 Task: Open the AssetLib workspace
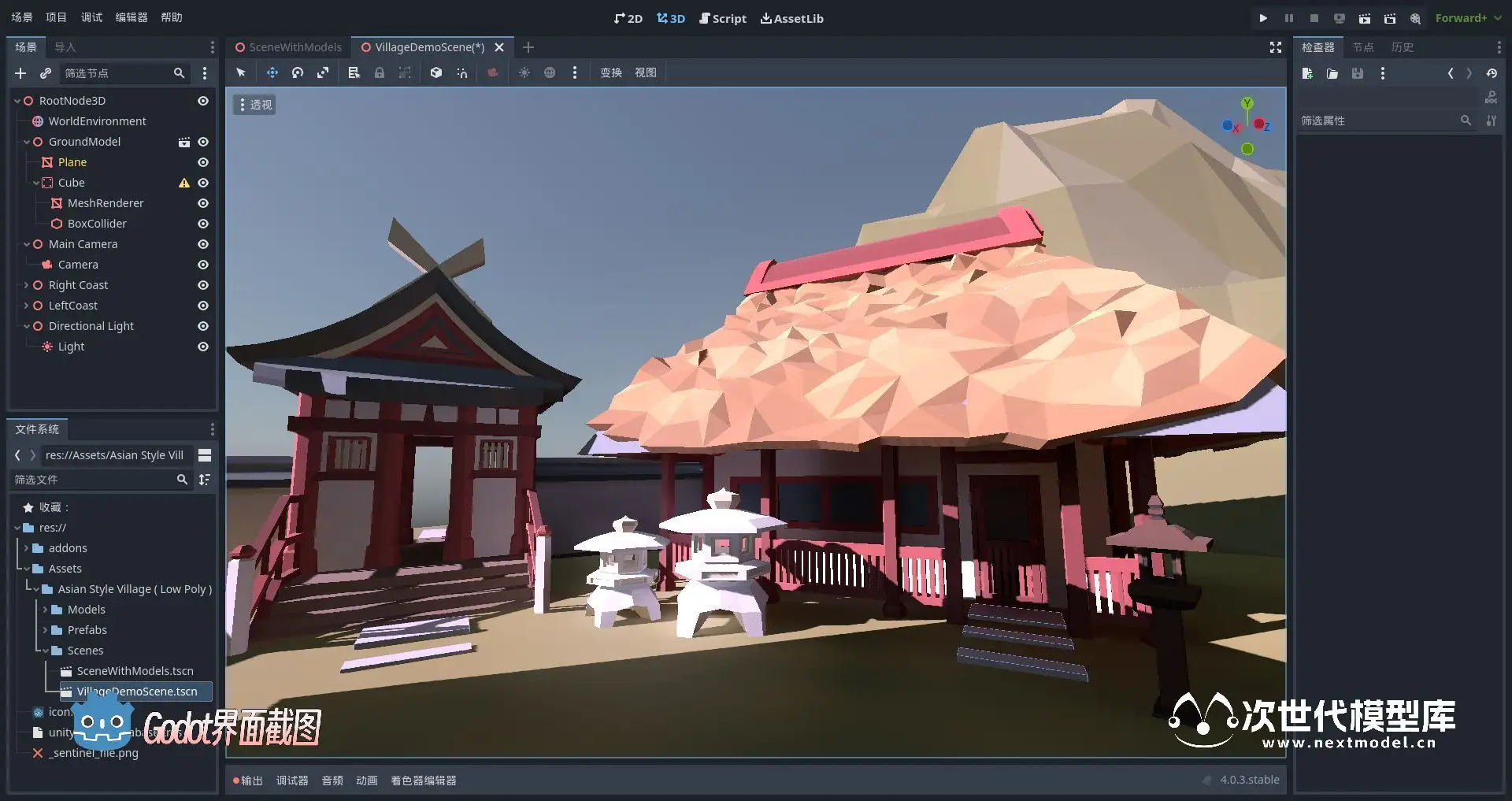click(x=791, y=18)
